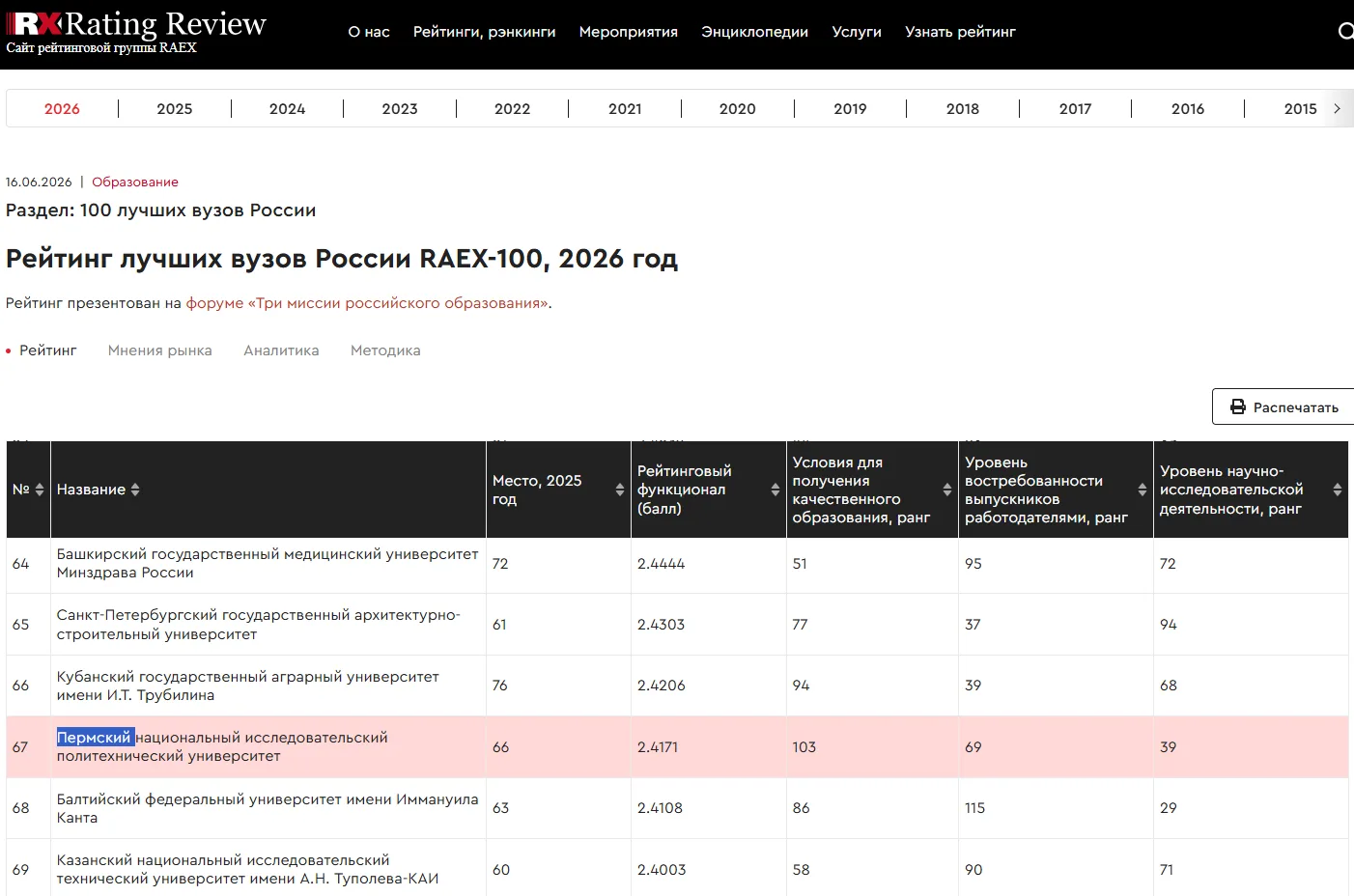Sort by научно-исследовательской деятельности arrows
This screenshot has height=896, width=1354.
1338,490
